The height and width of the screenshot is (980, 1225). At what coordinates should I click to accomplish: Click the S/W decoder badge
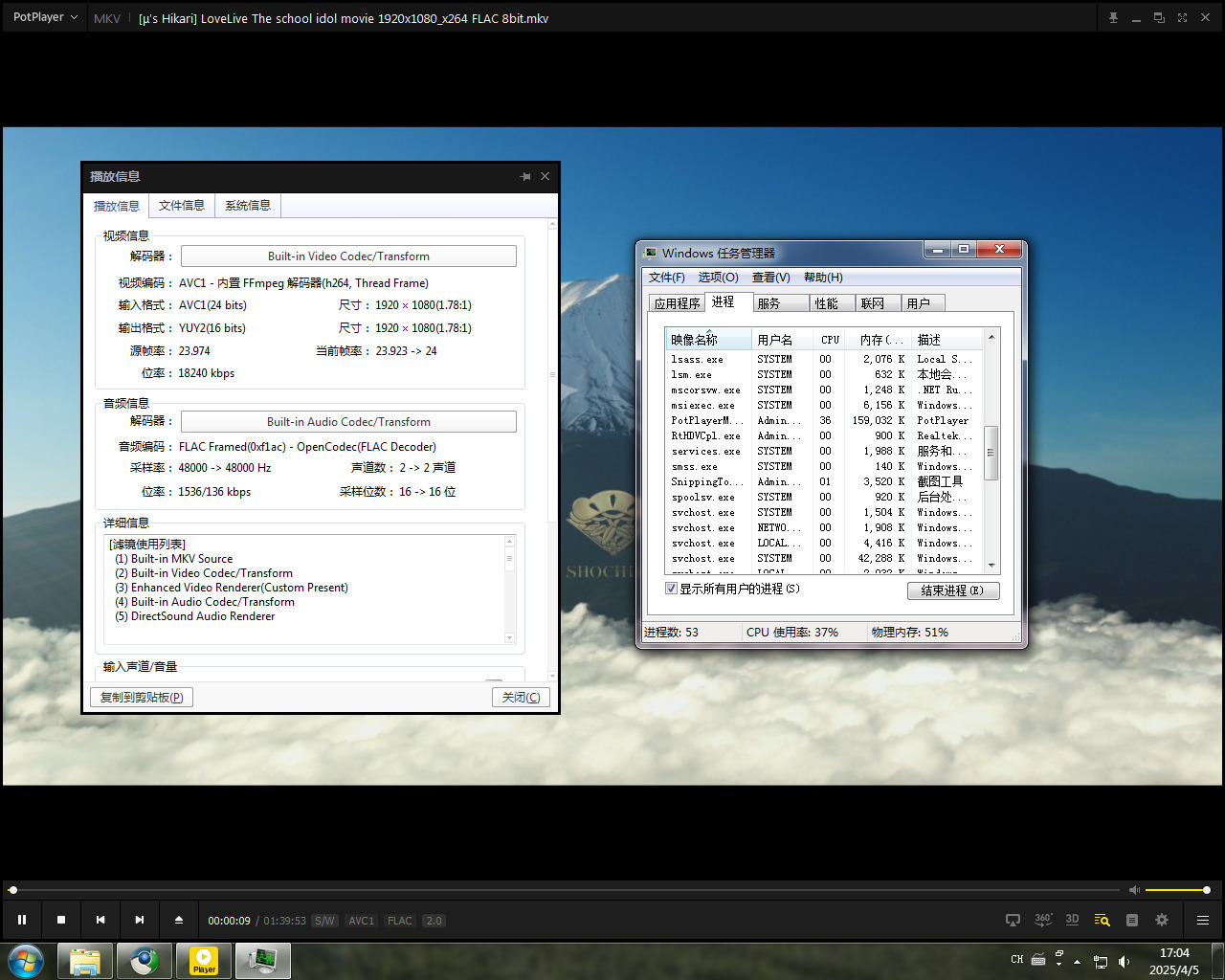pyautogui.click(x=324, y=921)
